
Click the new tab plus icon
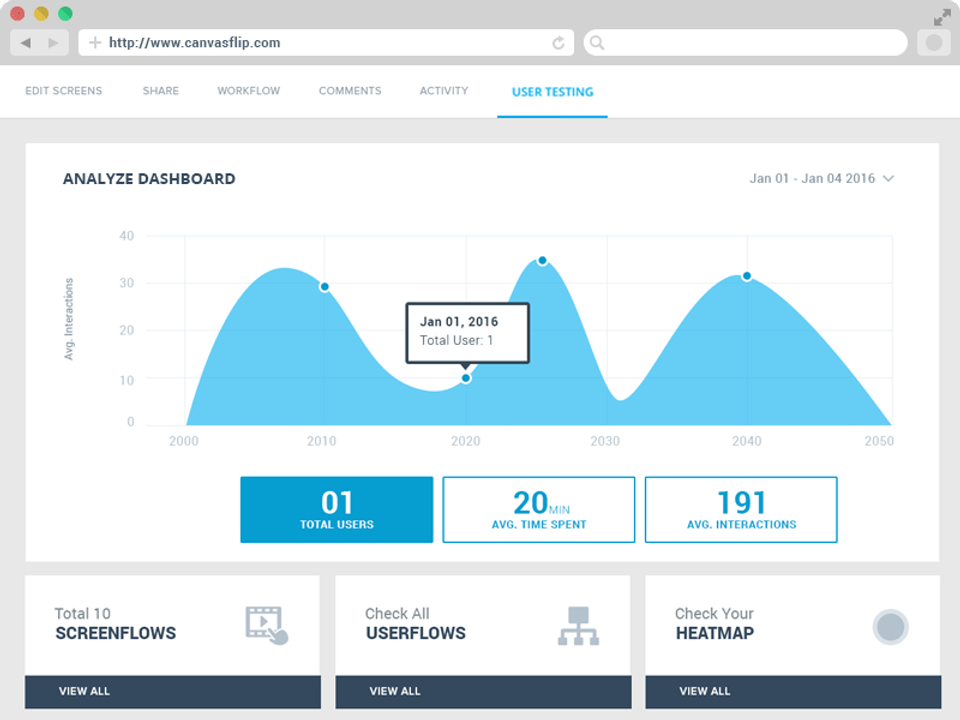pyautogui.click(x=95, y=43)
